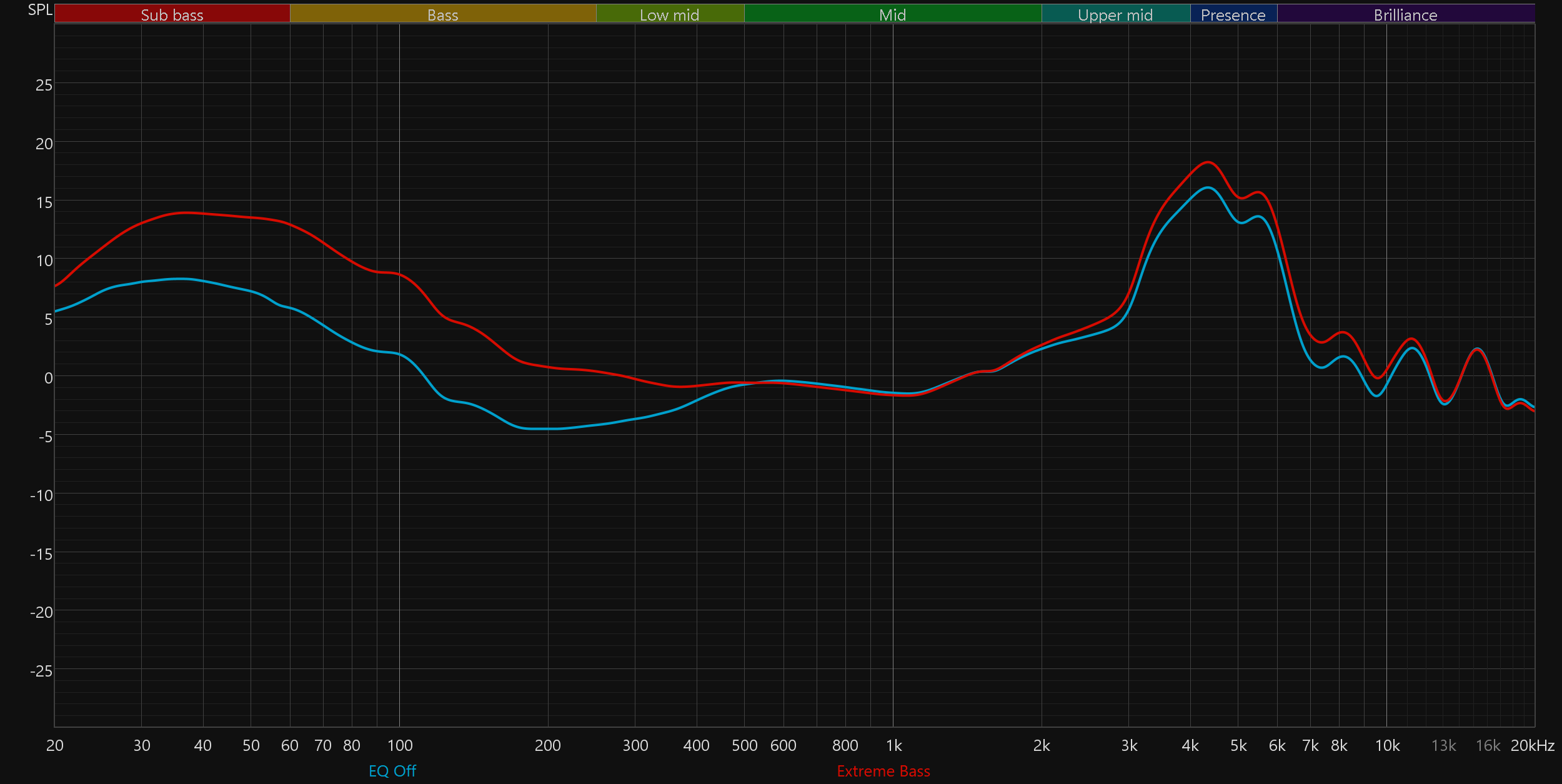Viewport: 1562px width, 784px height.
Task: Click the Upper mid band header
Action: (1115, 14)
